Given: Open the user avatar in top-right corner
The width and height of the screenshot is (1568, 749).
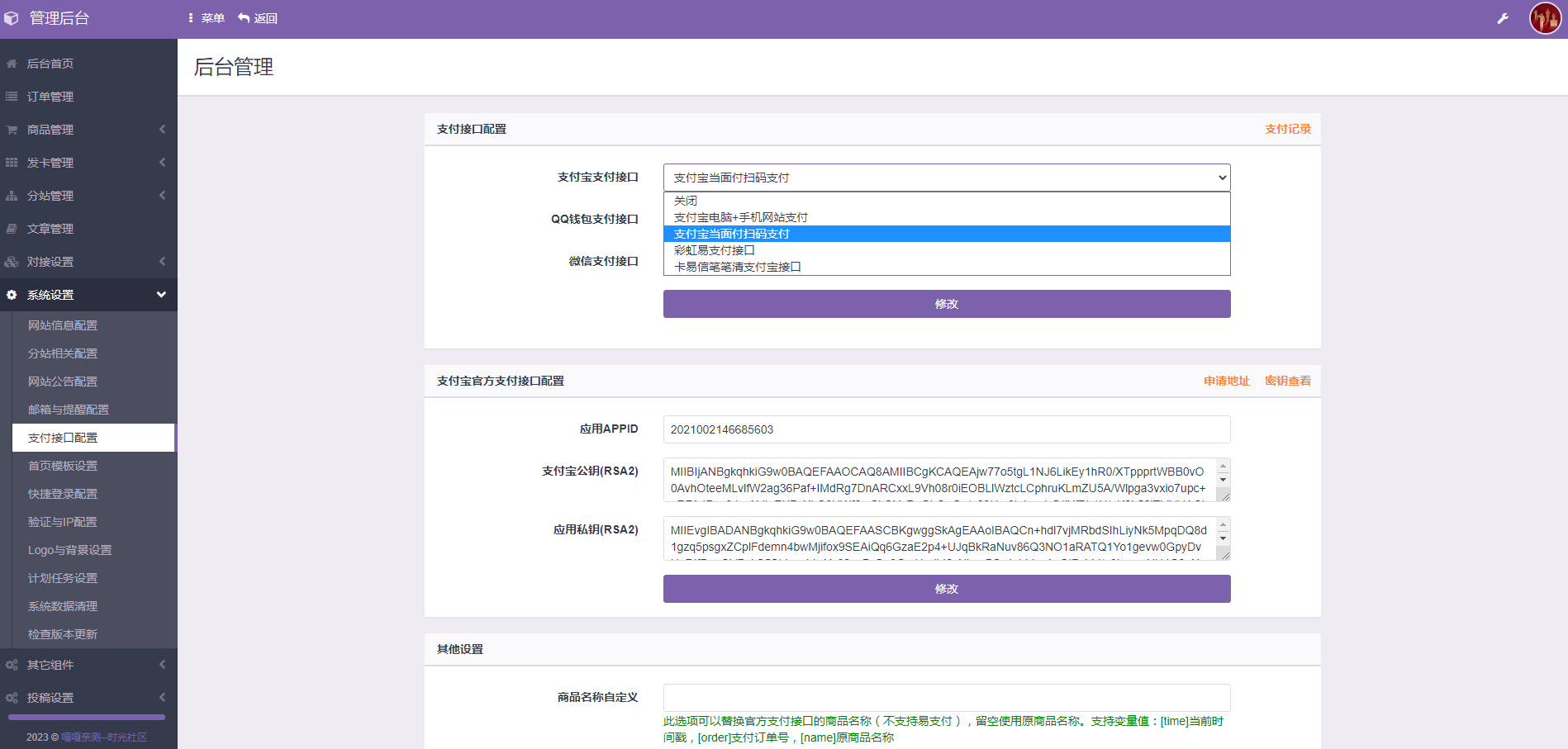Looking at the screenshot, I should point(1544,18).
